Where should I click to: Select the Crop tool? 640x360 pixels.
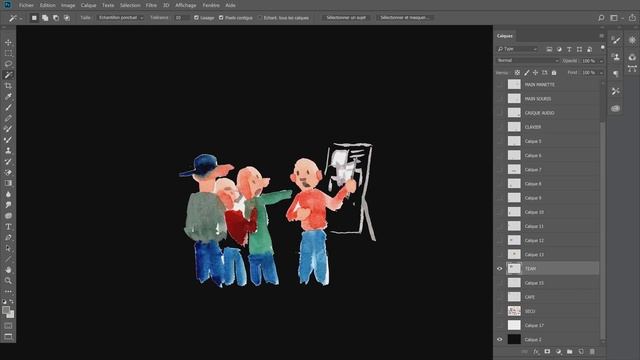pyautogui.click(x=8, y=86)
